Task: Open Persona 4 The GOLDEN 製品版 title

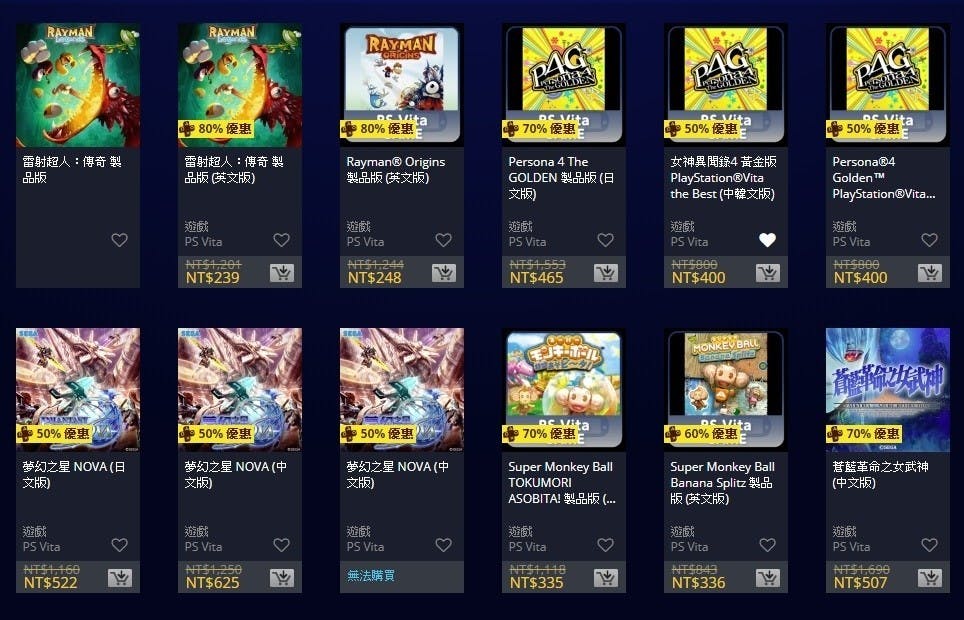Action: point(561,178)
